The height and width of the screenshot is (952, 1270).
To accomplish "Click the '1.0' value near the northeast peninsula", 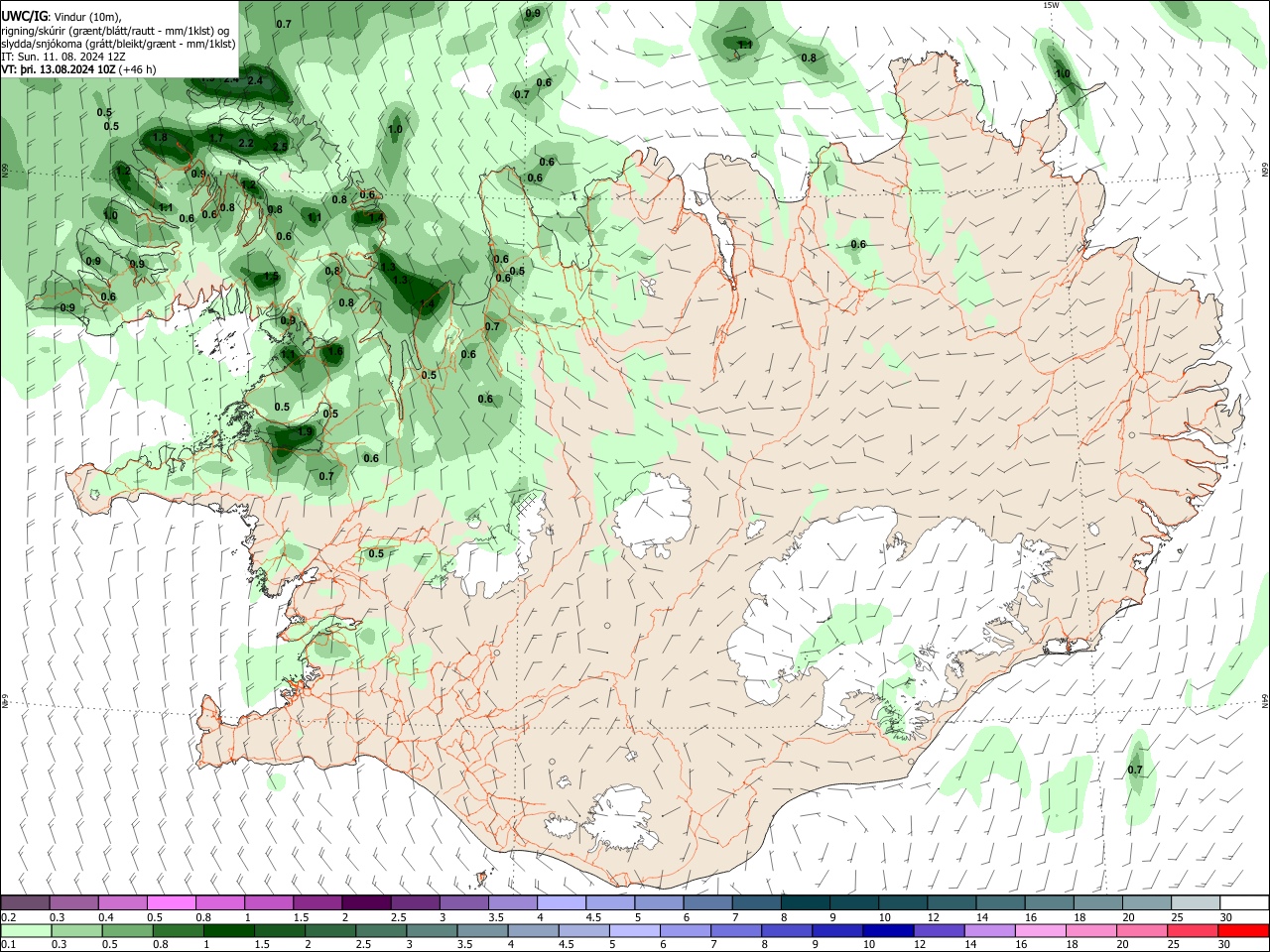I will (1063, 73).
